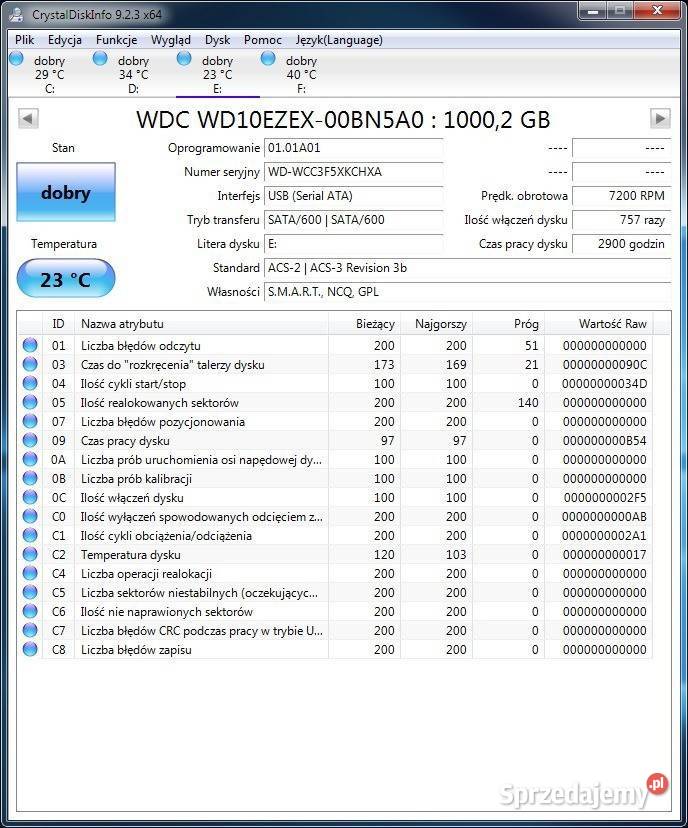Click status orb for attribute 01 read errors
The width and height of the screenshot is (688, 828).
[x=30, y=346]
